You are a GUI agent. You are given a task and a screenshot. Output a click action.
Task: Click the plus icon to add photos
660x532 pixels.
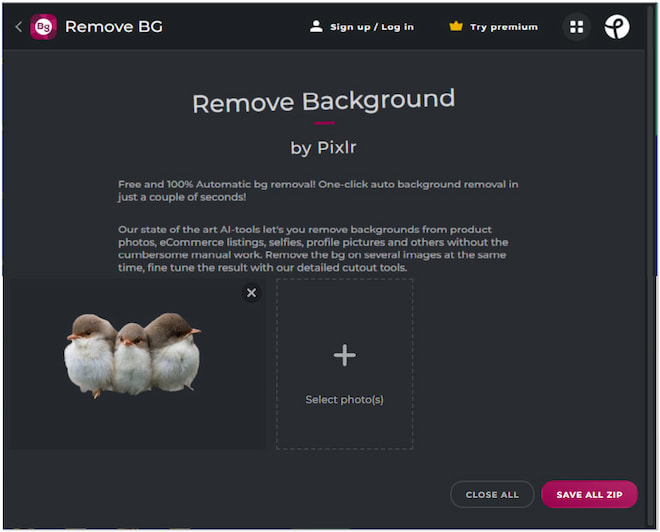click(344, 355)
